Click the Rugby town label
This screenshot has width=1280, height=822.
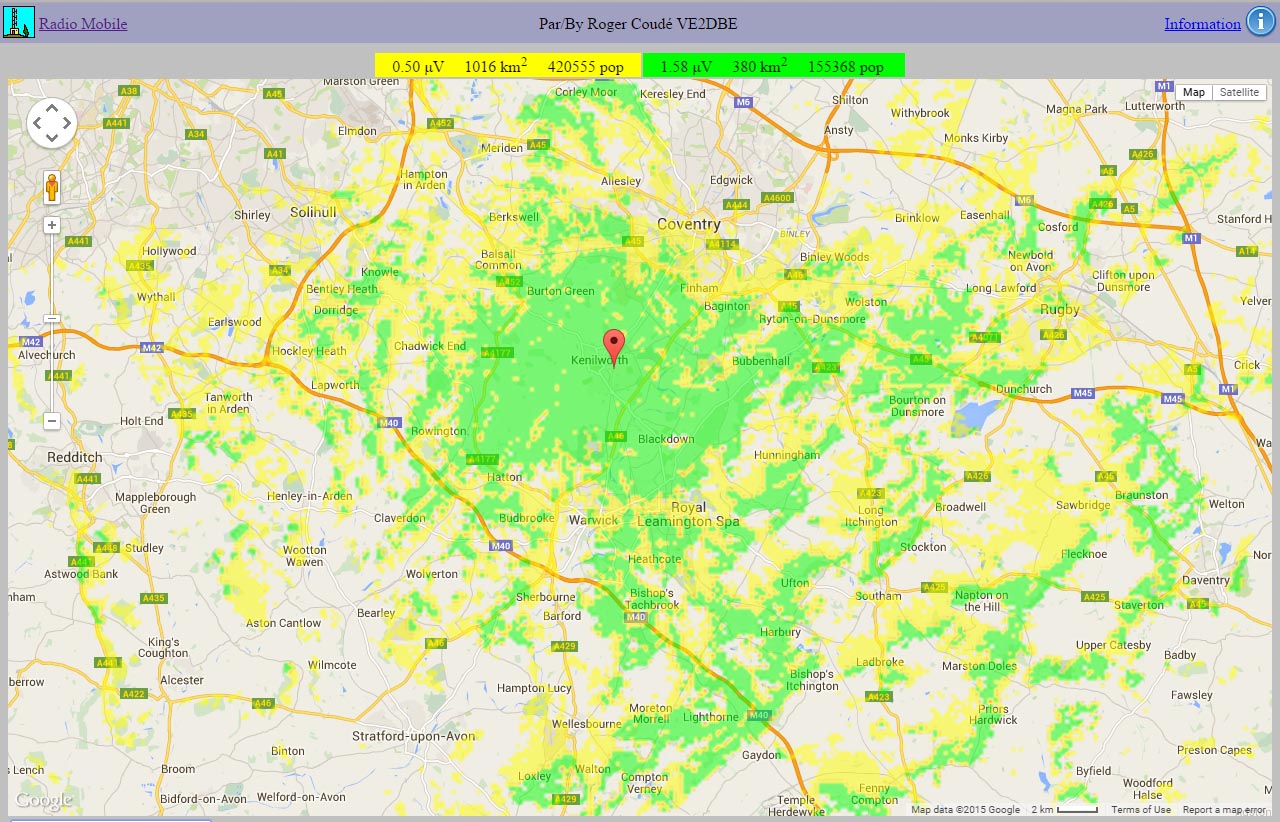(x=1059, y=309)
